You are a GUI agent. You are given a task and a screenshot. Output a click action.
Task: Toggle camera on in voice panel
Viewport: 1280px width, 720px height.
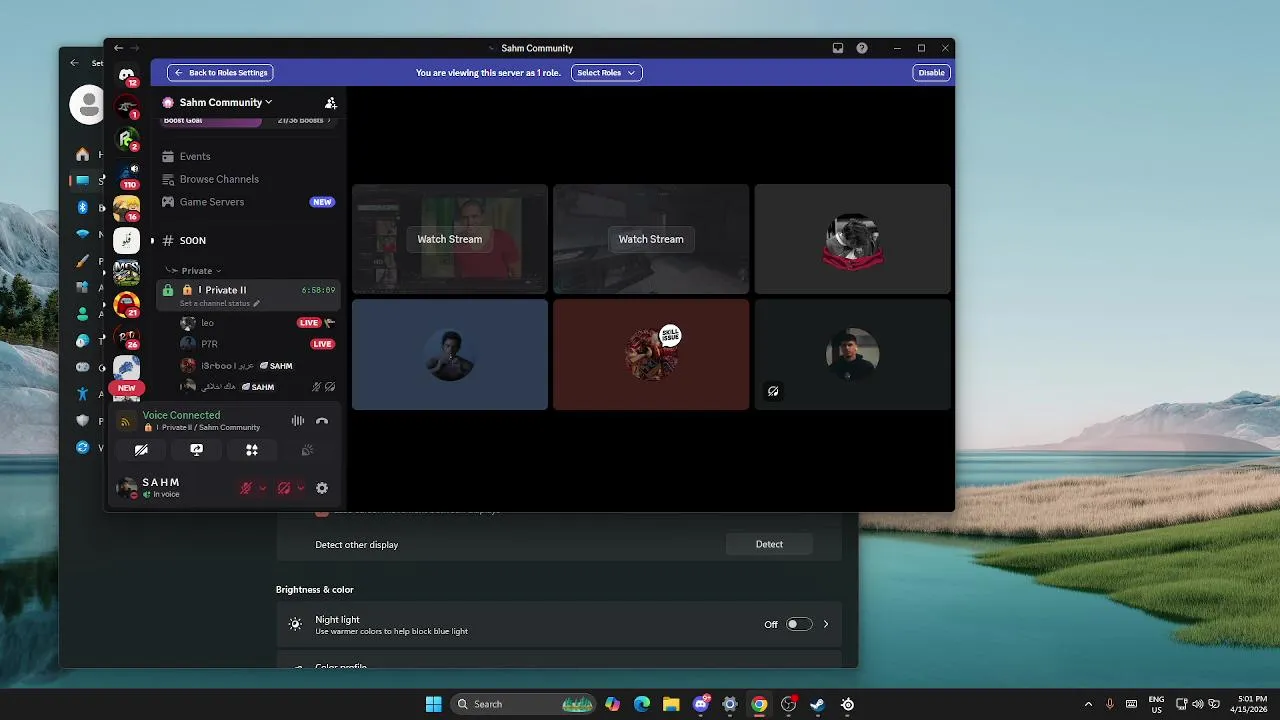pos(141,450)
